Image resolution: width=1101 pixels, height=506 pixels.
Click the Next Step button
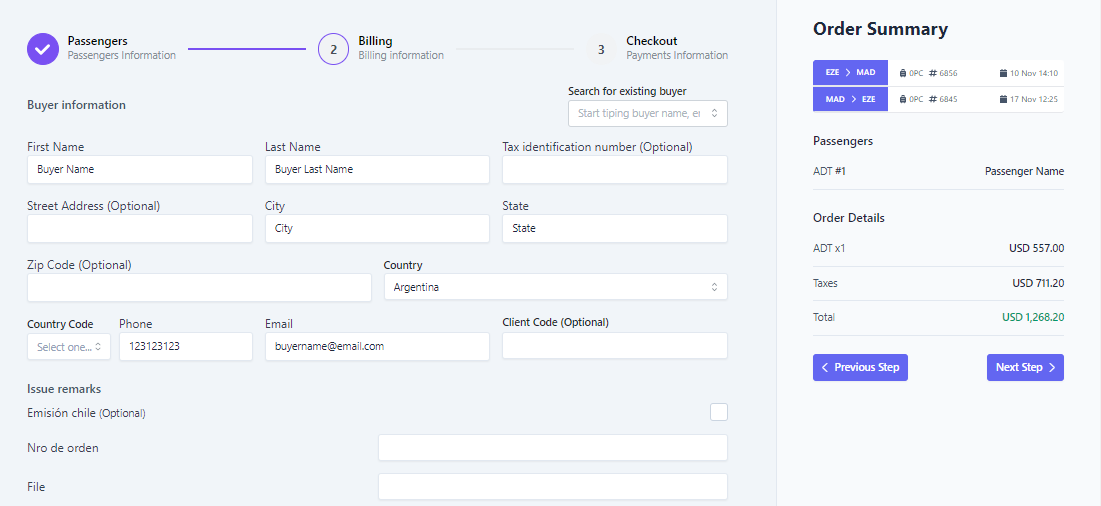pos(1025,367)
